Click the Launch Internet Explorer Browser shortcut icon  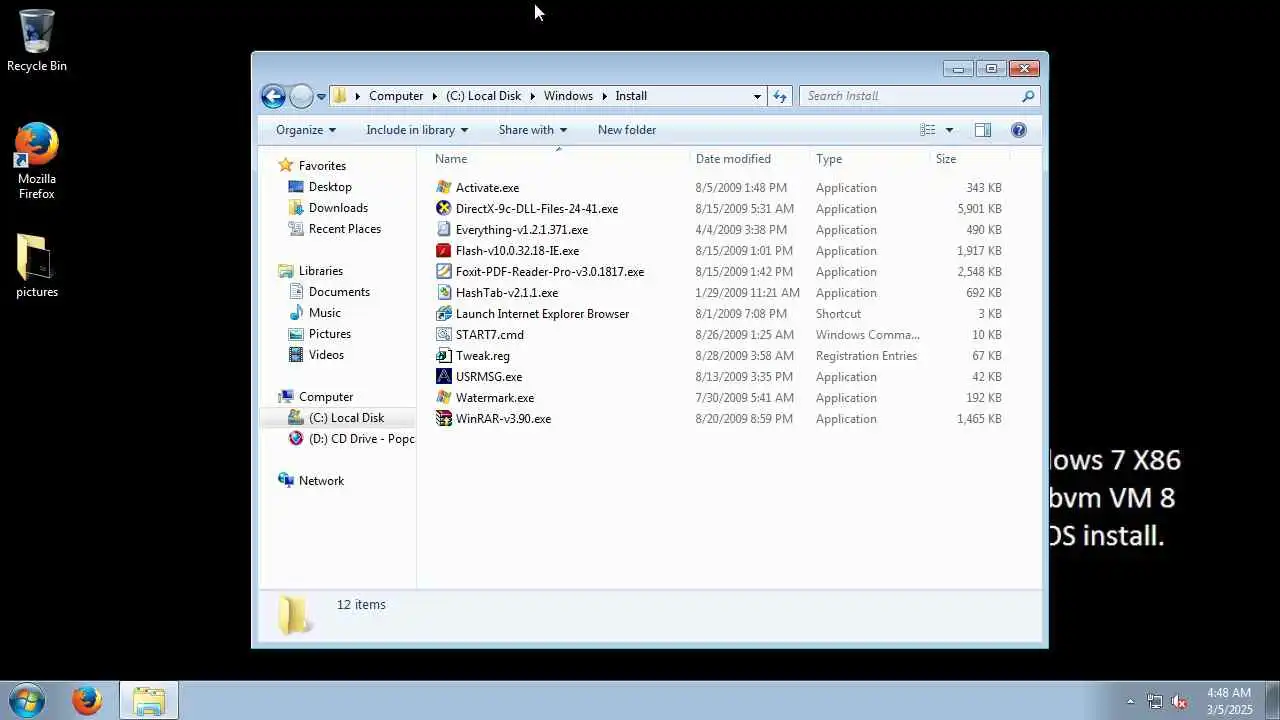pyautogui.click(x=444, y=313)
